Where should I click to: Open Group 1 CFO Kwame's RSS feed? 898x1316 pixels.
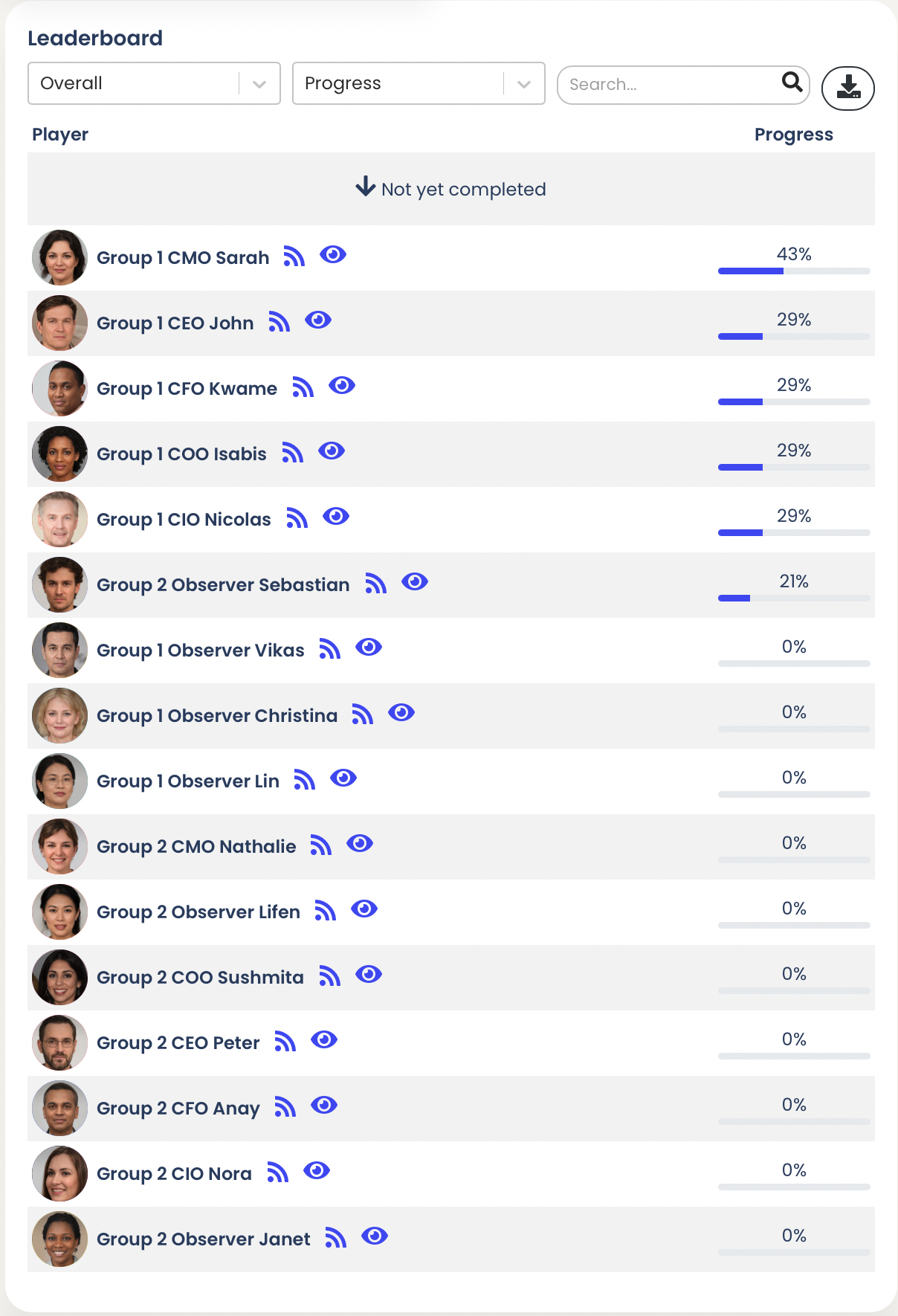coord(303,387)
